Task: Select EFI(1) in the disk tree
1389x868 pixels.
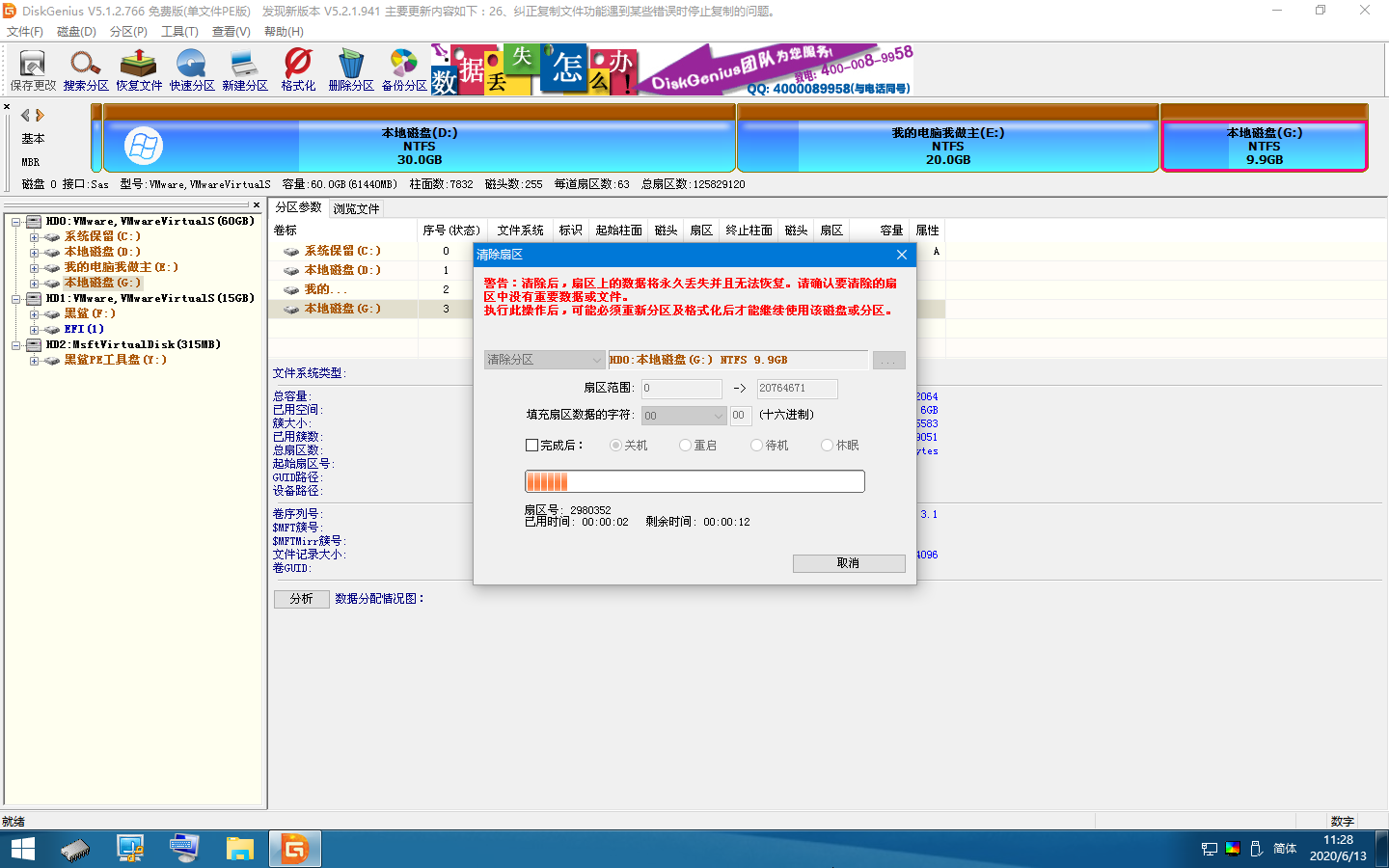Action: coord(84,329)
